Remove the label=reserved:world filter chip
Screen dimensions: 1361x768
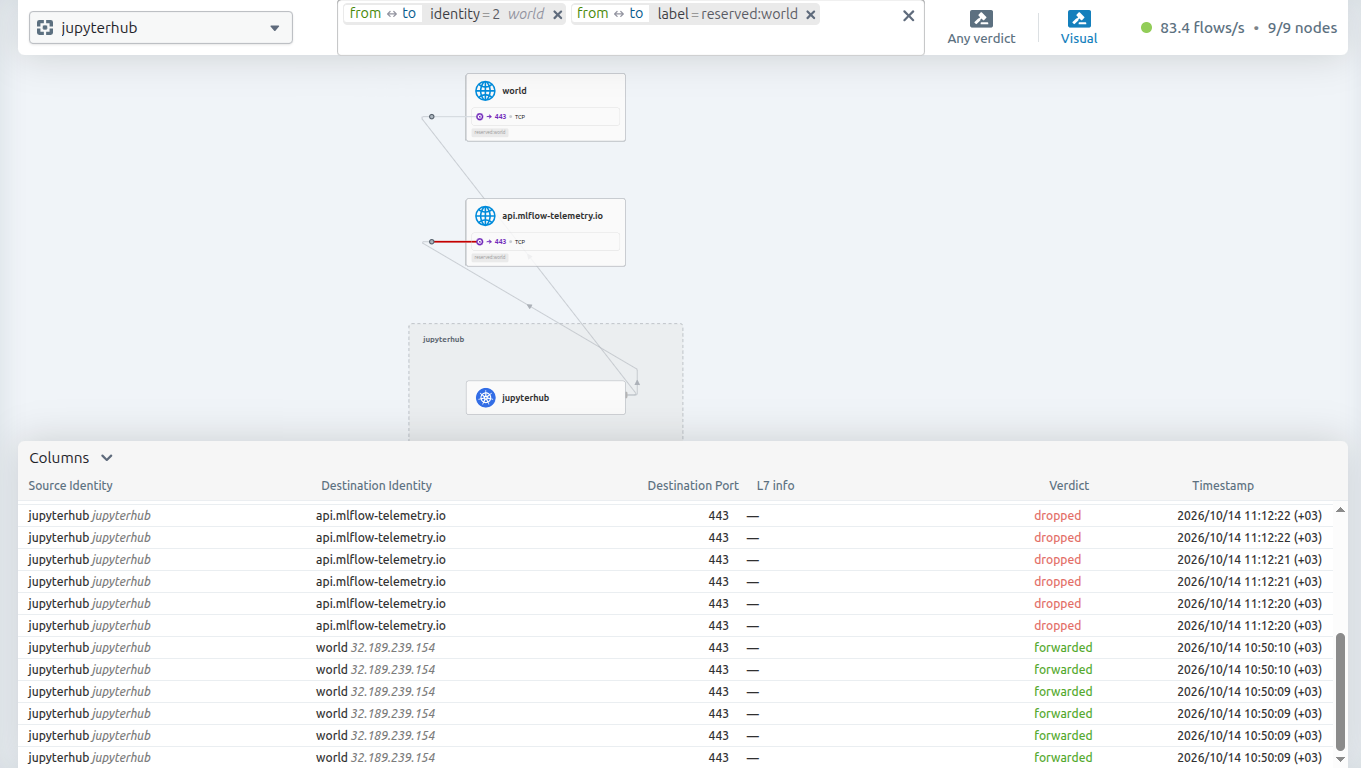click(x=810, y=14)
